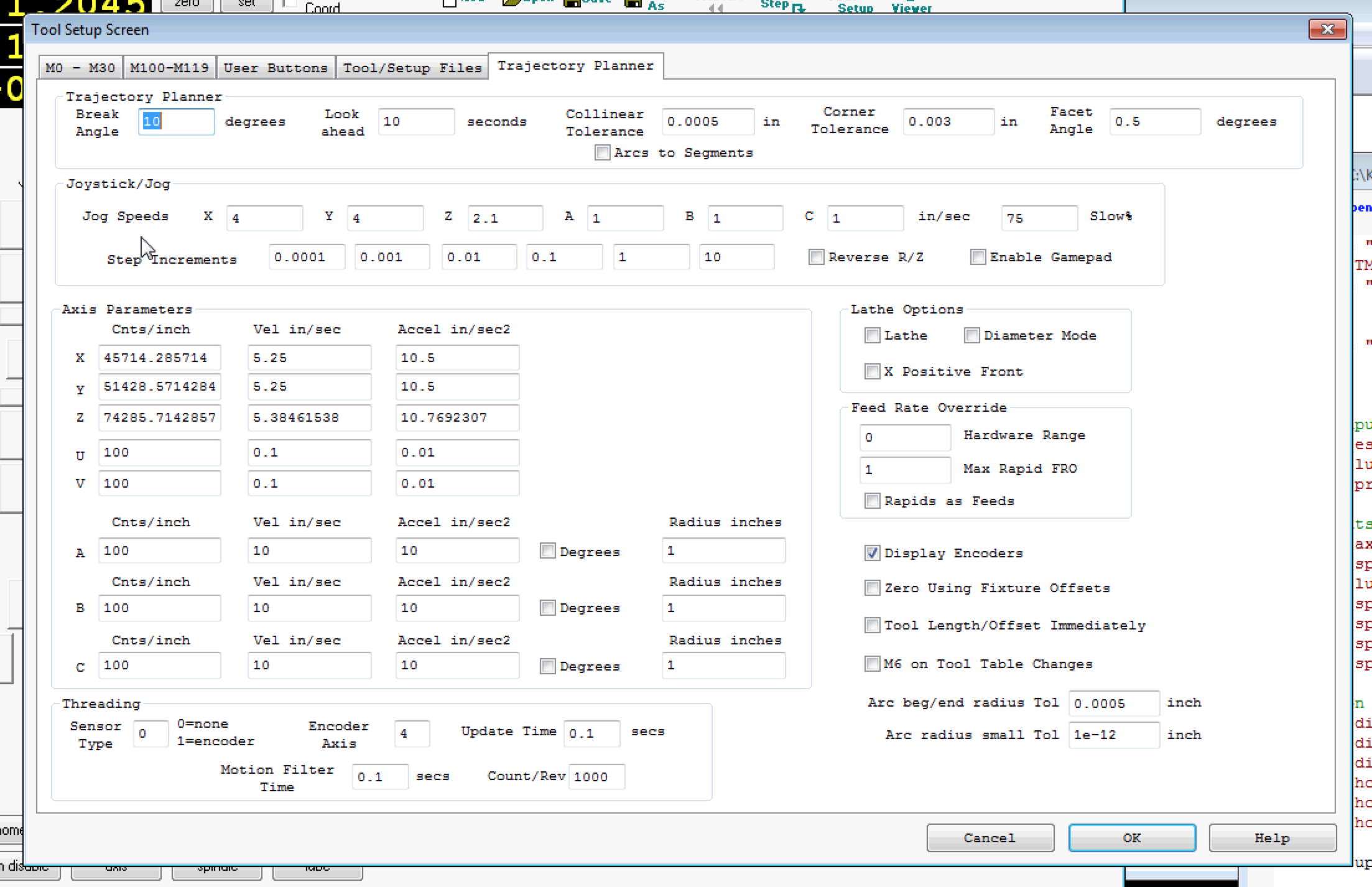Check the Reverse R/Z option
1372x887 pixels.
point(816,258)
